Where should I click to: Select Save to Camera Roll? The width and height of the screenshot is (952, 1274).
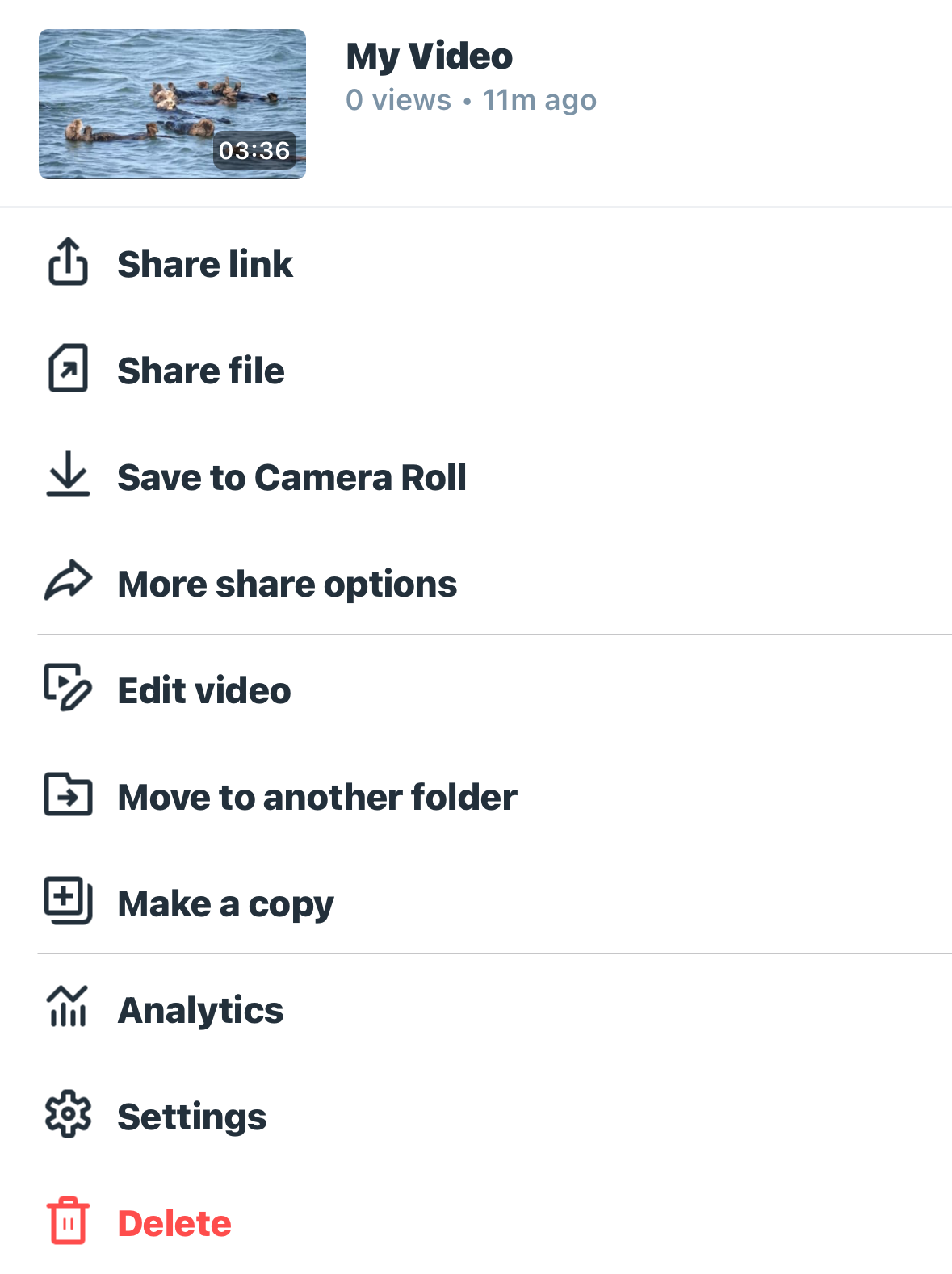[291, 477]
